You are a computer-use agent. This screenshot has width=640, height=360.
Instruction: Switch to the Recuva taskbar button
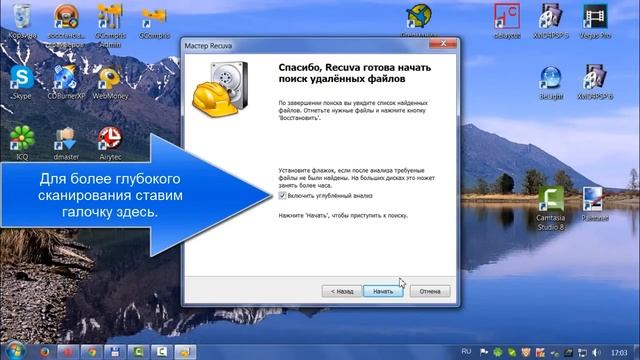[x=185, y=352]
